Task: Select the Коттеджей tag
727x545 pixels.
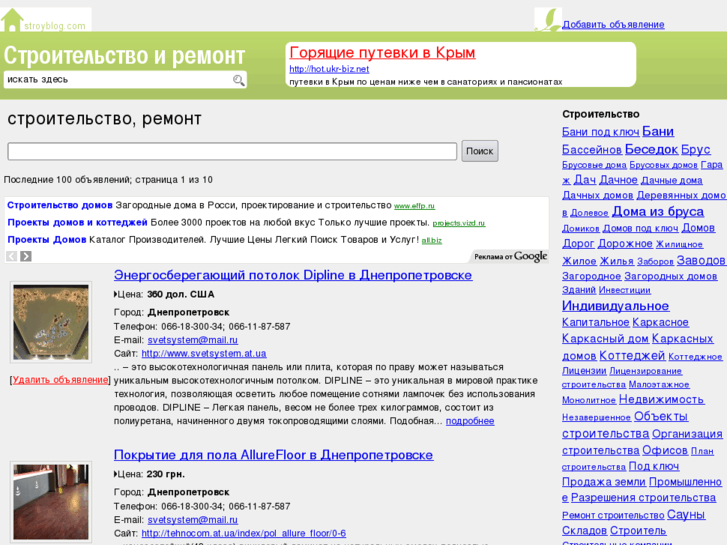Action: coord(632,356)
